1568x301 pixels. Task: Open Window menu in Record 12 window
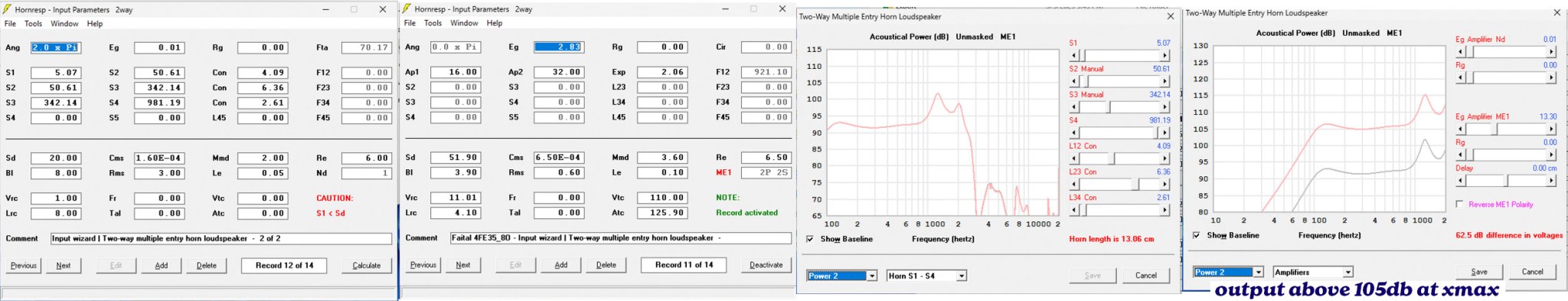click(64, 24)
